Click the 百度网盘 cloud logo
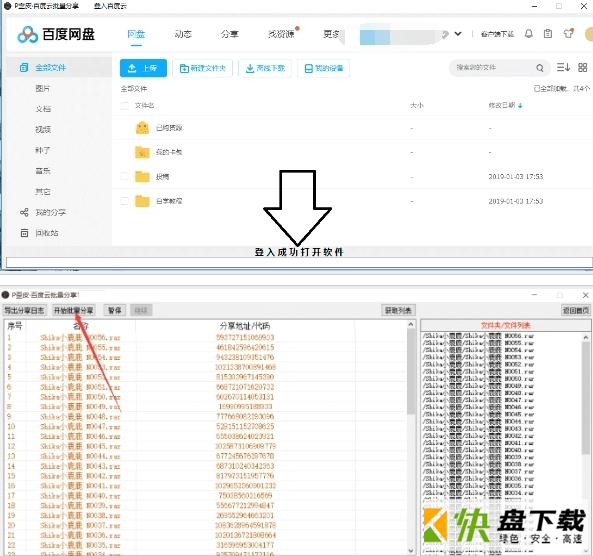This screenshot has width=593, height=556. pos(27,34)
